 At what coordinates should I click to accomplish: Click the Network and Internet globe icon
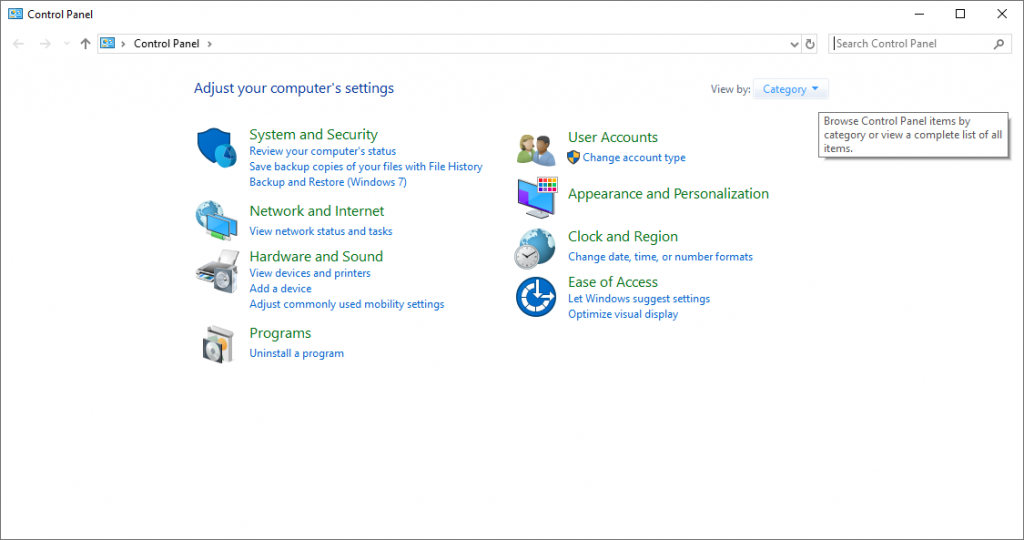click(x=217, y=221)
